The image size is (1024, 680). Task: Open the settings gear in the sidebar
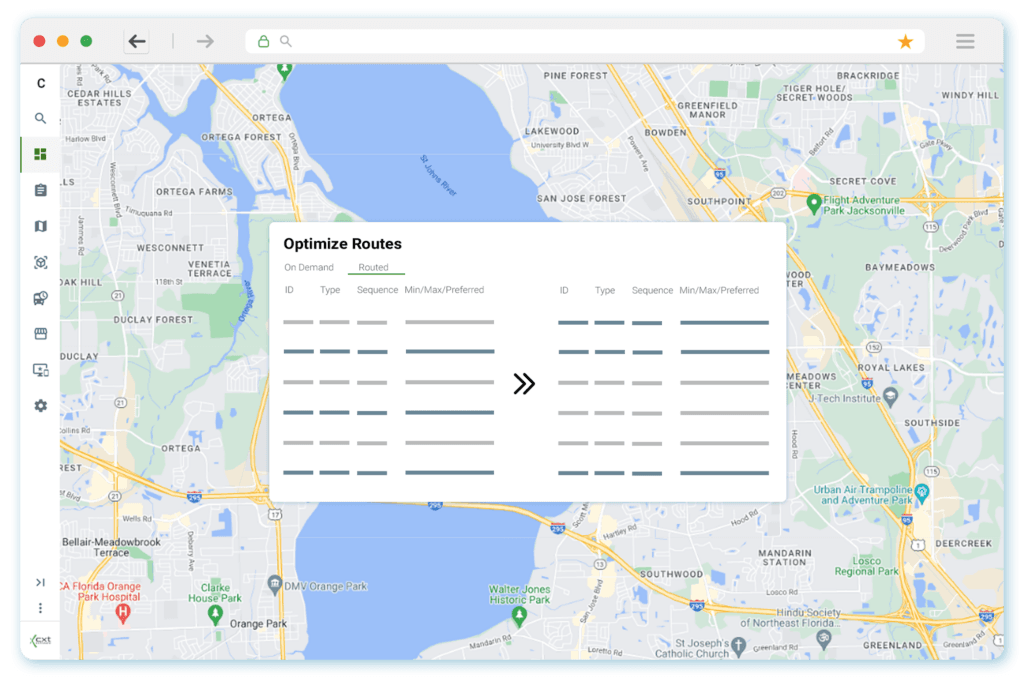click(40, 406)
